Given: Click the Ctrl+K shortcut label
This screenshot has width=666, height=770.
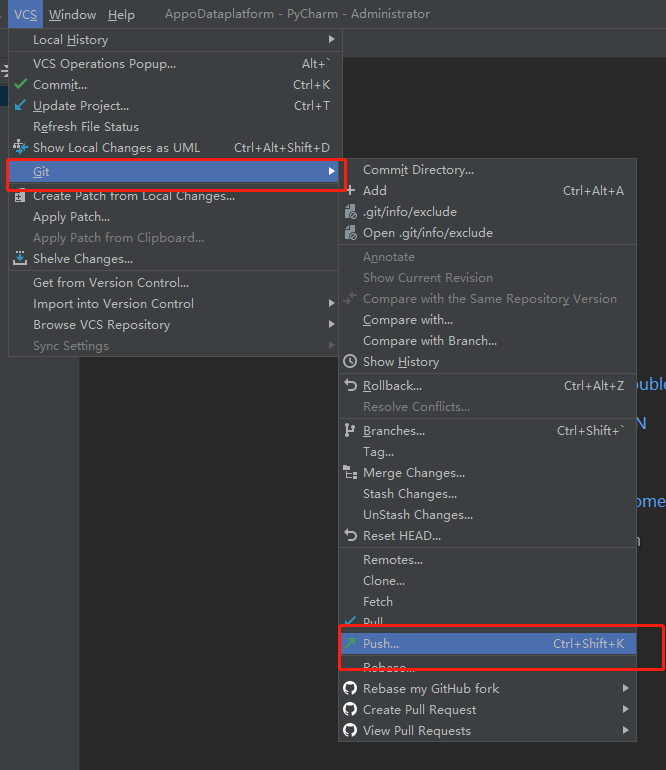Looking at the screenshot, I should click(311, 85).
